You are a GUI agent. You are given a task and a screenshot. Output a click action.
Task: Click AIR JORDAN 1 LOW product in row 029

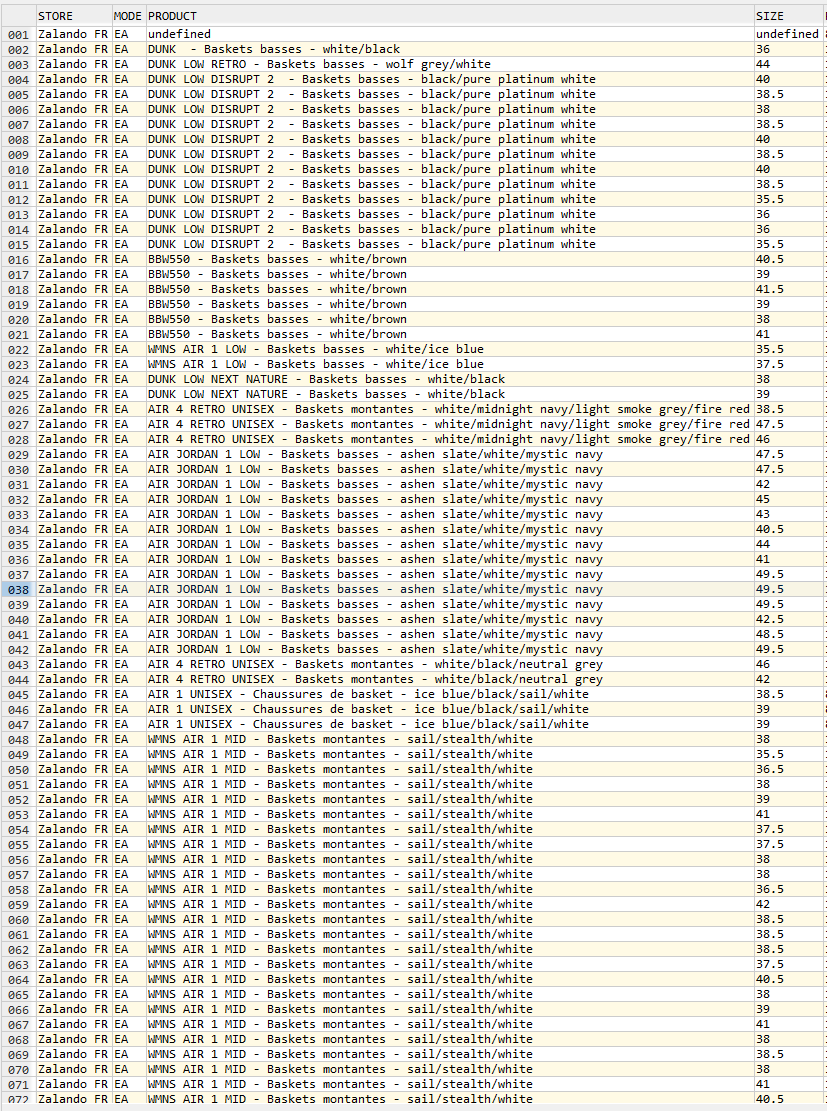449,454
